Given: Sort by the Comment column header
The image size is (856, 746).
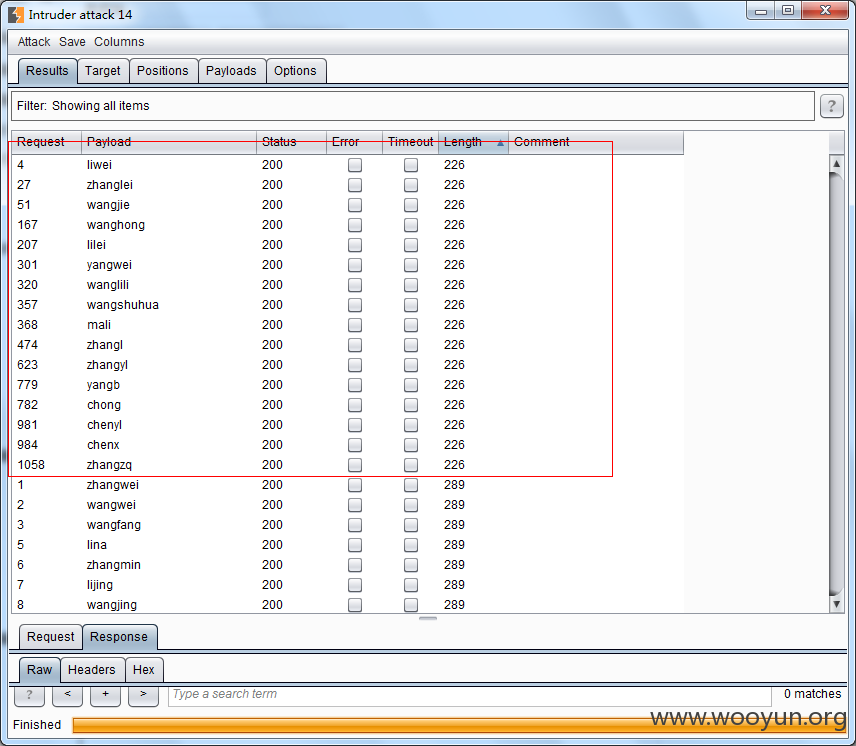Looking at the screenshot, I should click(596, 142).
